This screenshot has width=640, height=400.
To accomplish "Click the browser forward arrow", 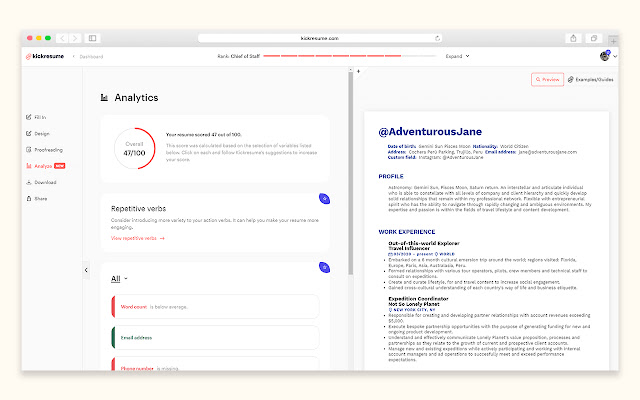I will 75,38.
